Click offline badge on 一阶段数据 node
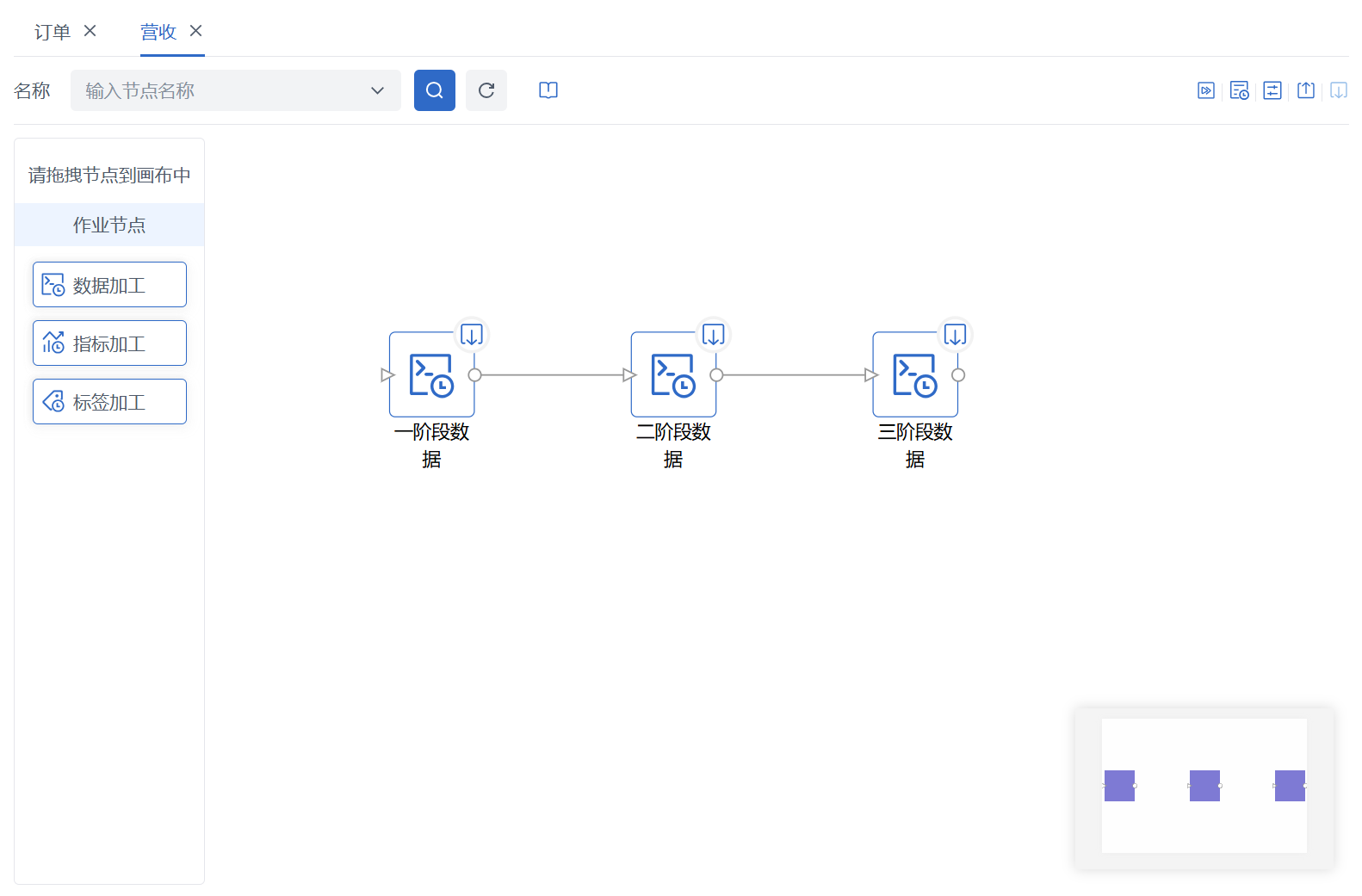Screen dimensions: 1362x896 471,334
